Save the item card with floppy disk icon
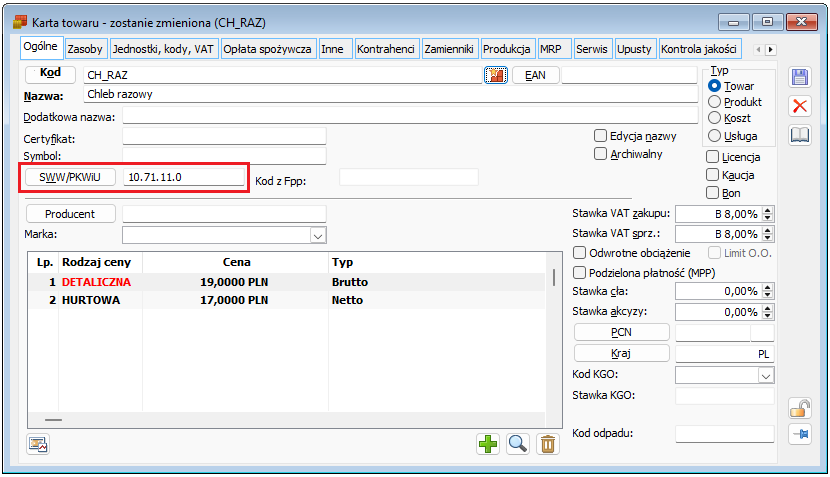Viewport: 830px width, 477px height. (x=800, y=77)
